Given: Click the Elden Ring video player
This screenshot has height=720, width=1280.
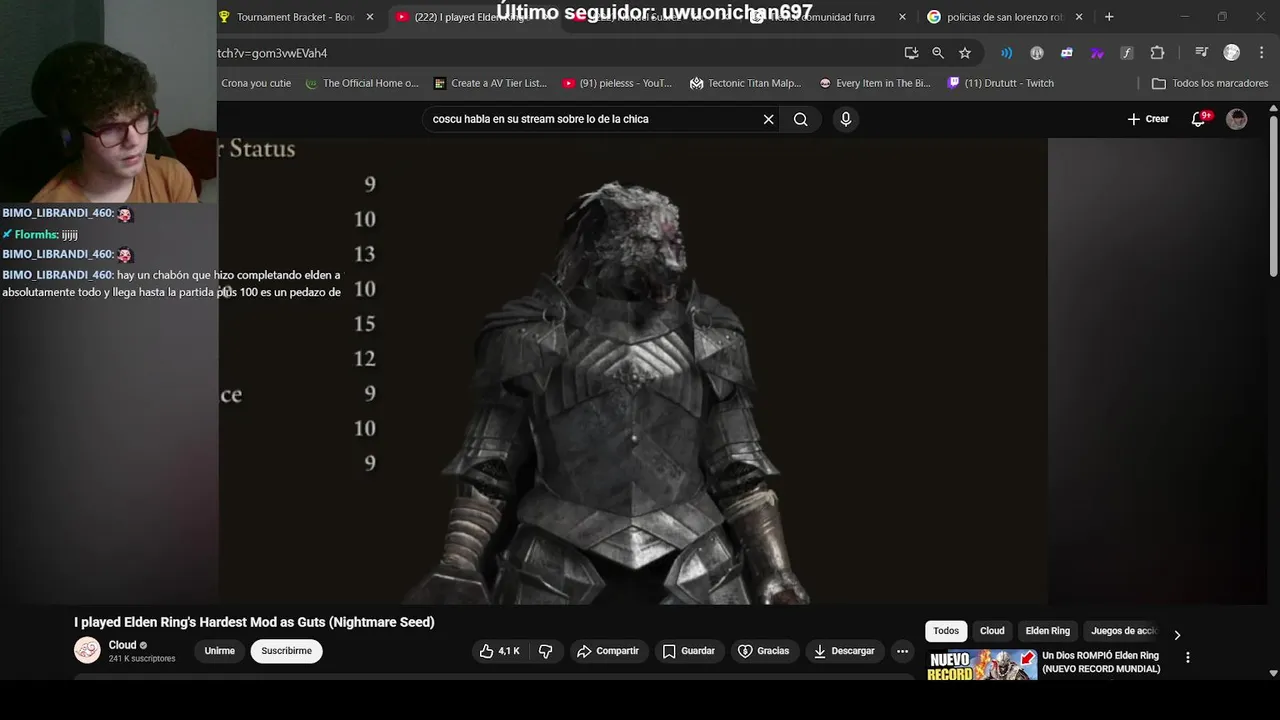Looking at the screenshot, I should (632, 371).
